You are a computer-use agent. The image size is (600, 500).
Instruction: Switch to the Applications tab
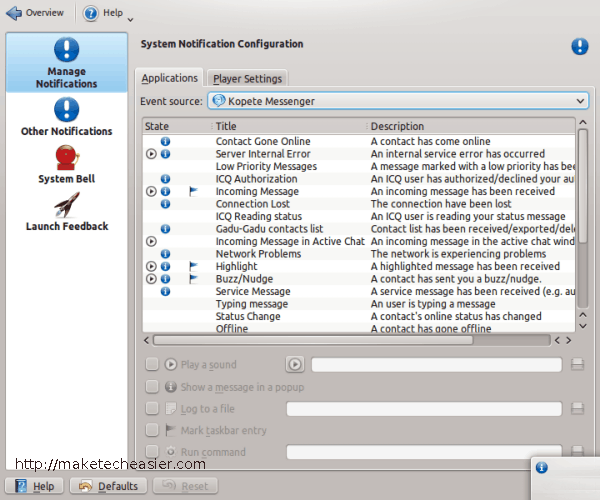point(170,78)
